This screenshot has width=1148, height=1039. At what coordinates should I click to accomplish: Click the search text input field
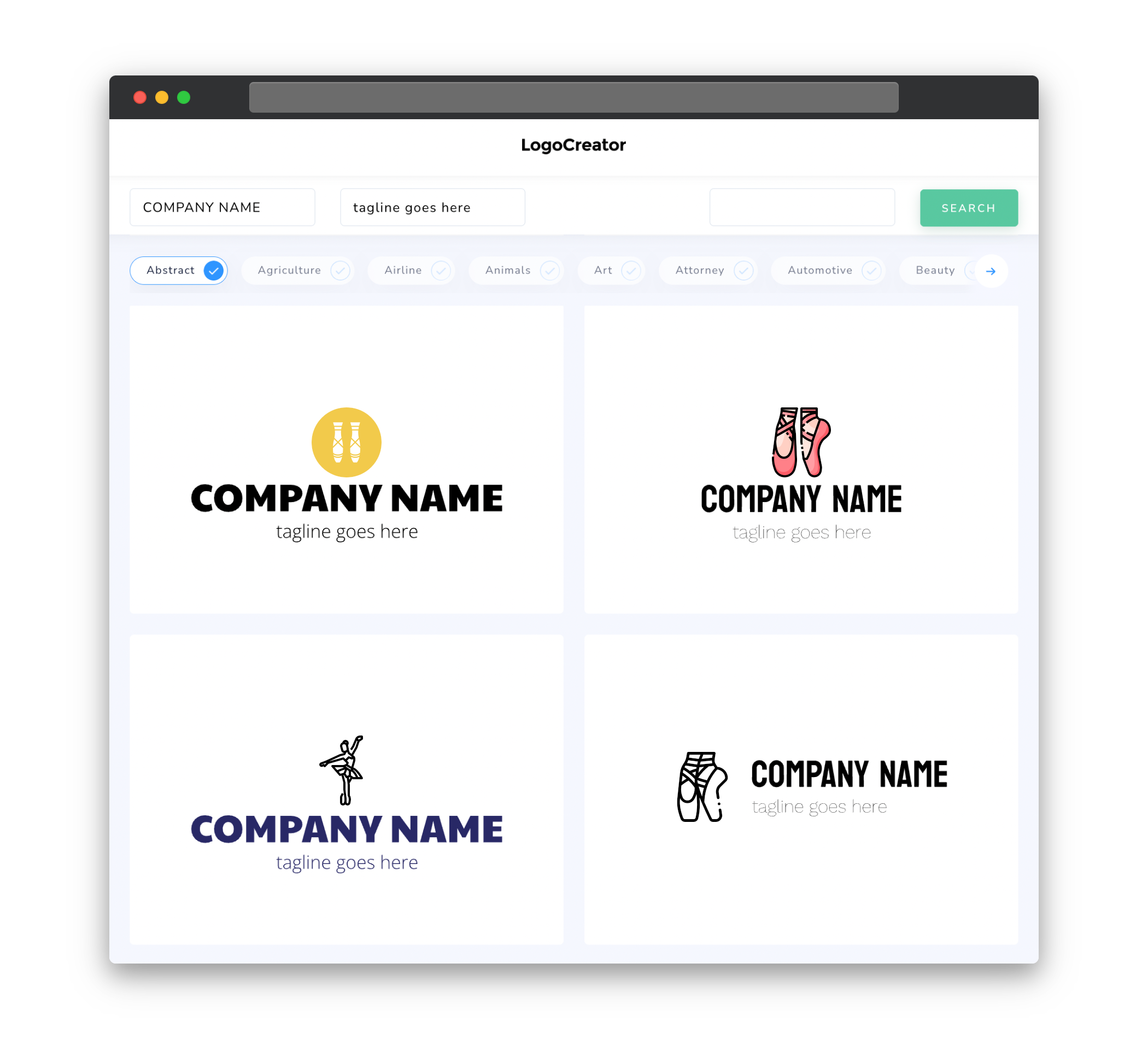[x=801, y=207]
